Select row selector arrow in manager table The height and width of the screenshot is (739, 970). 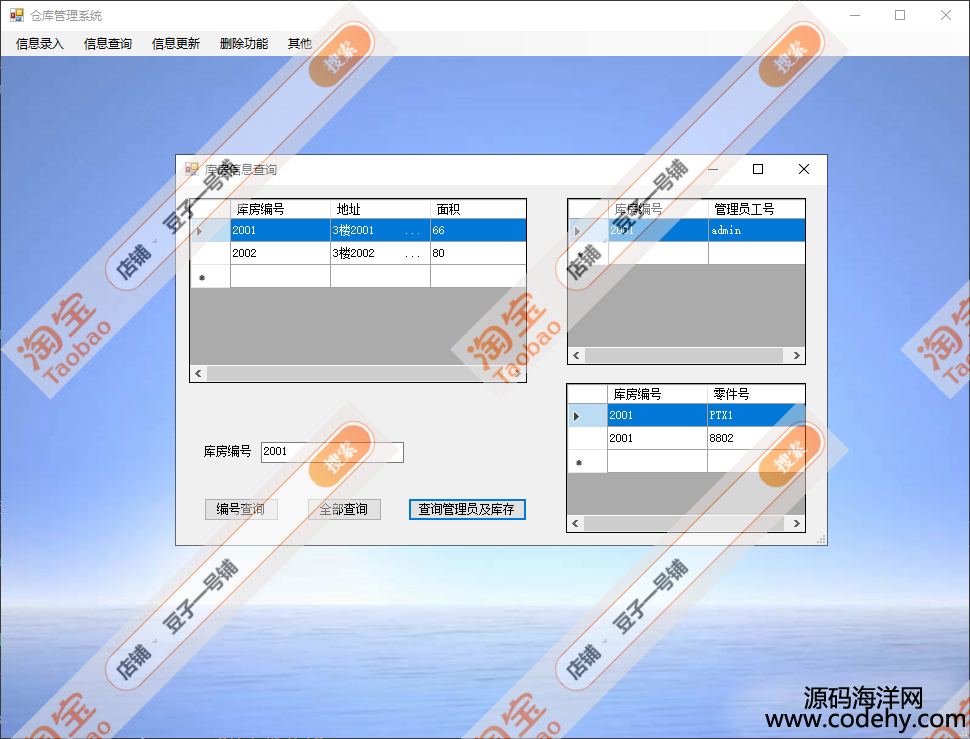pos(588,230)
